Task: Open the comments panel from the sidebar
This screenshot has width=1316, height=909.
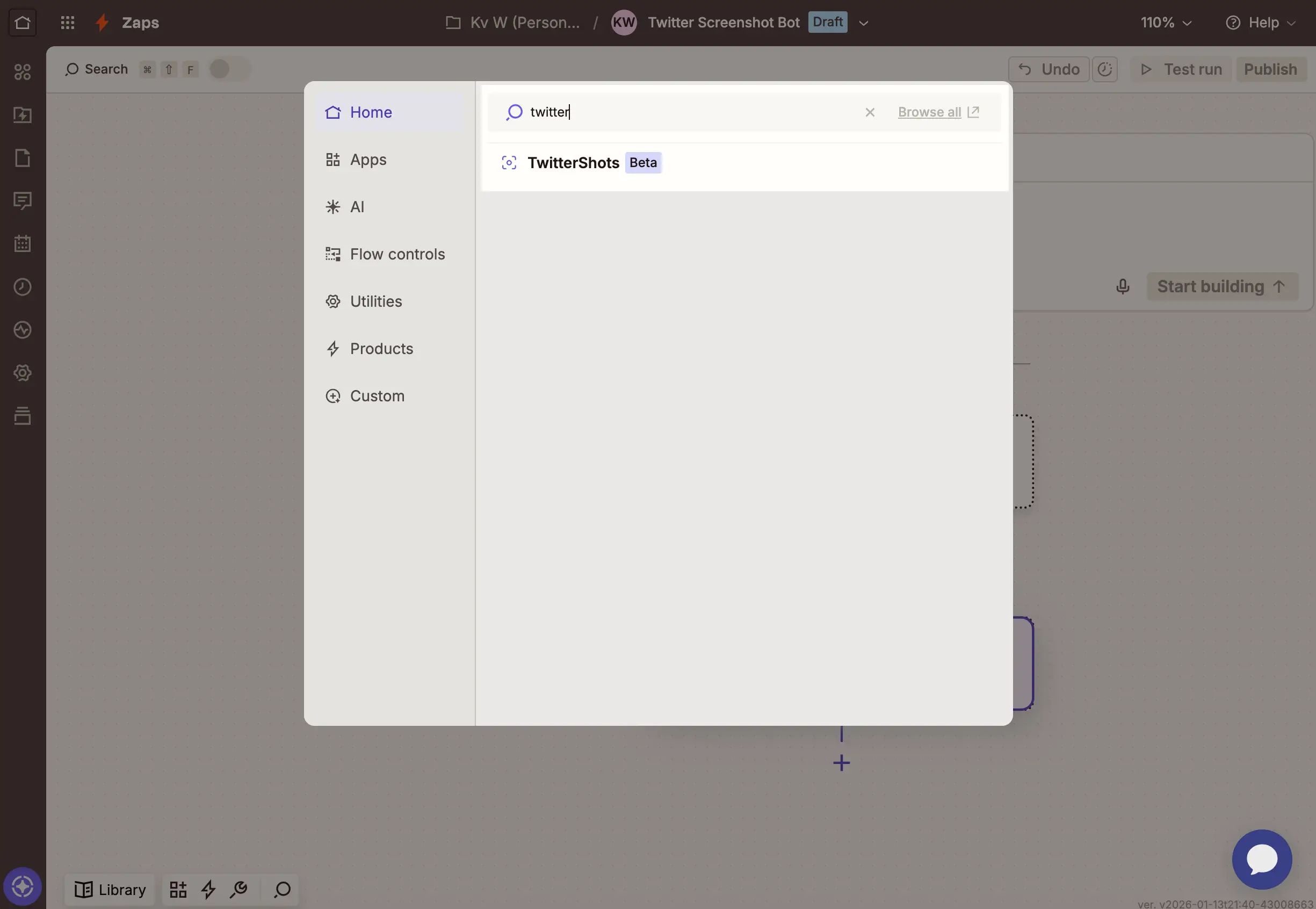Action: click(22, 200)
